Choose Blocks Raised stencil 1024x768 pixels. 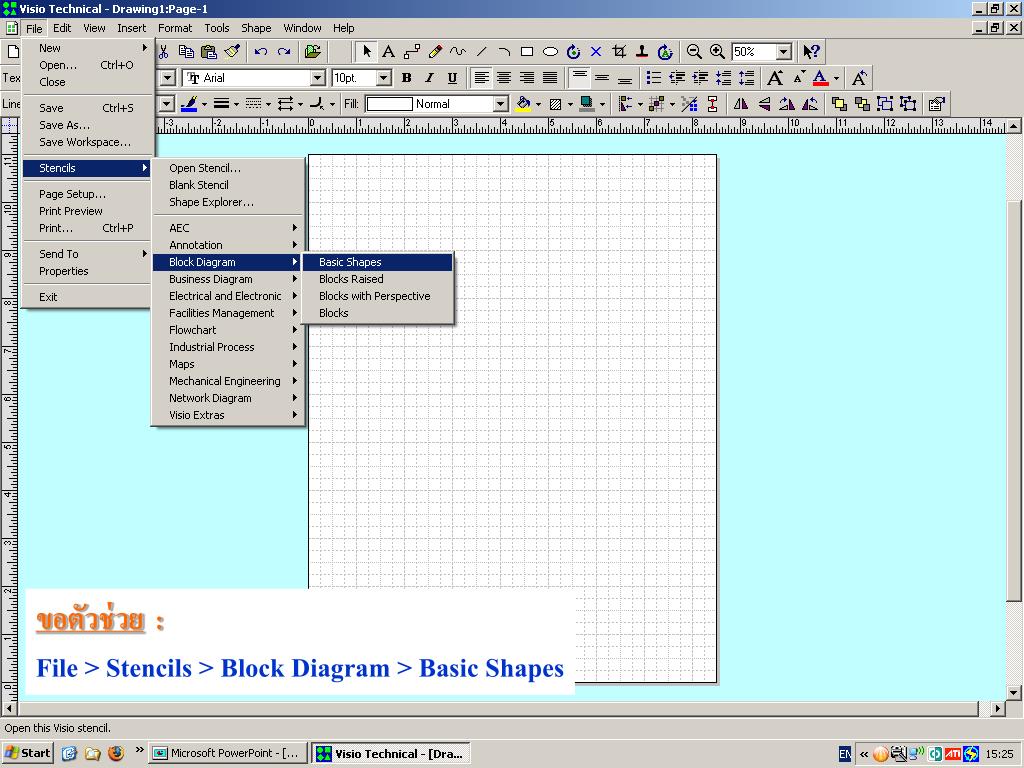[x=377, y=279]
